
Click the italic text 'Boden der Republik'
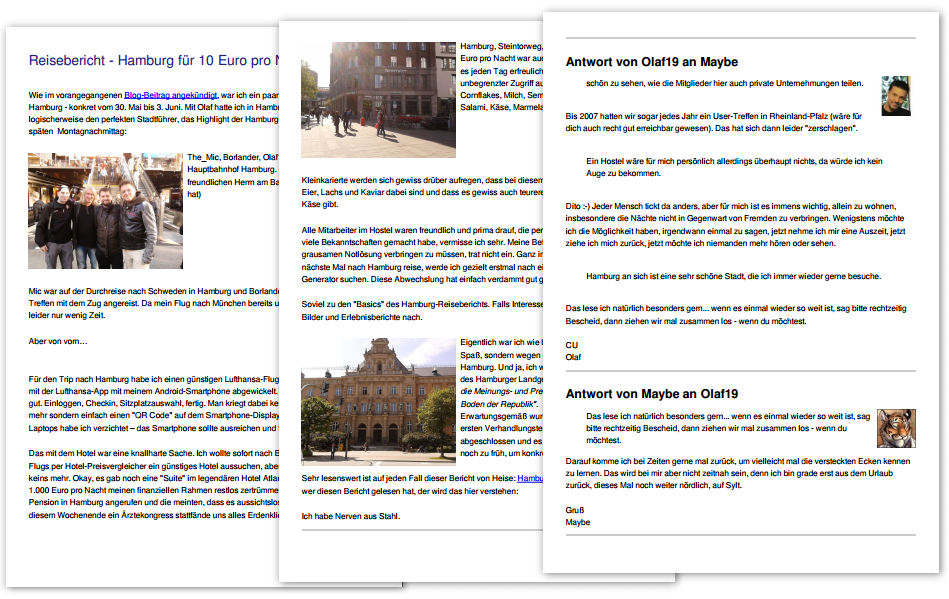[x=499, y=404]
